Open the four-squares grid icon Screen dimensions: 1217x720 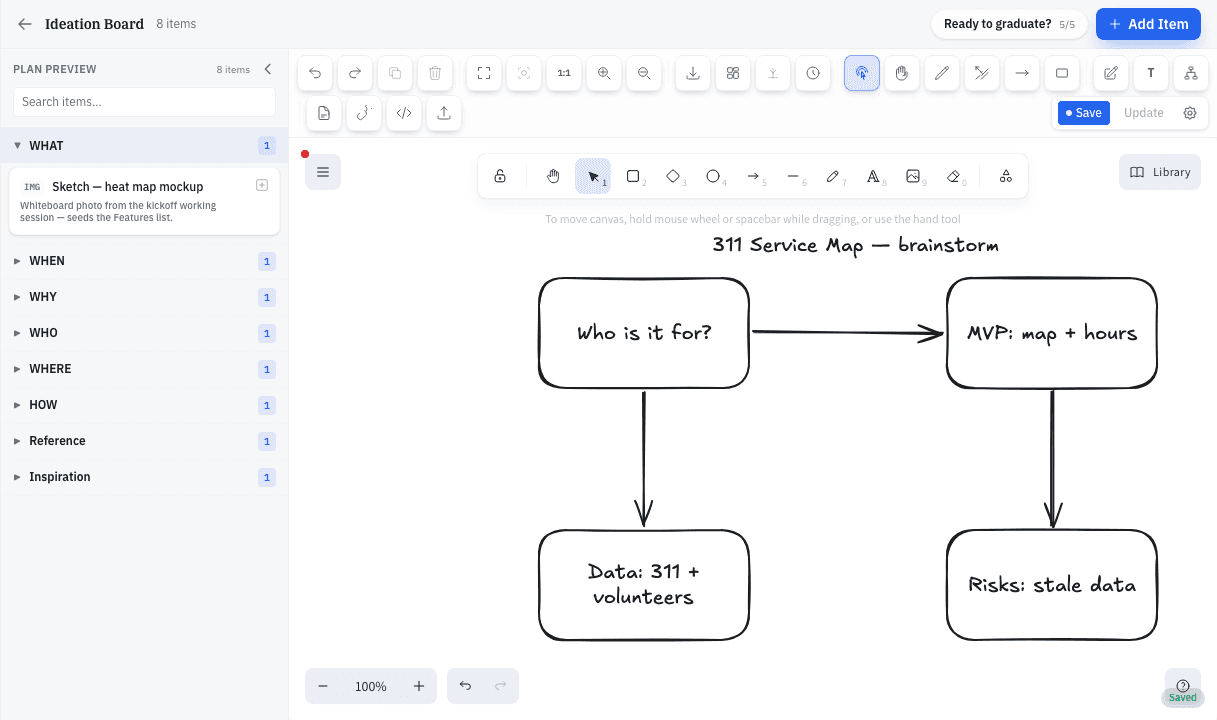point(733,73)
